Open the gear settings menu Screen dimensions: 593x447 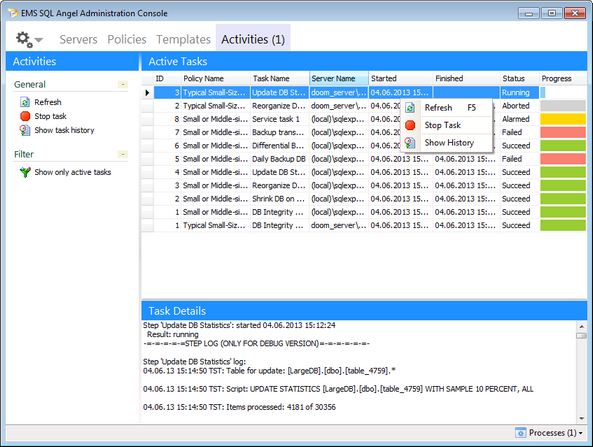point(23,39)
